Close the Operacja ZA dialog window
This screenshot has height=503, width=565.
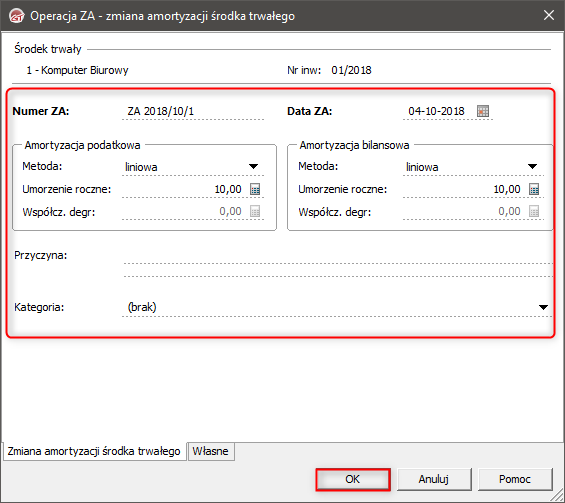[549, 15]
